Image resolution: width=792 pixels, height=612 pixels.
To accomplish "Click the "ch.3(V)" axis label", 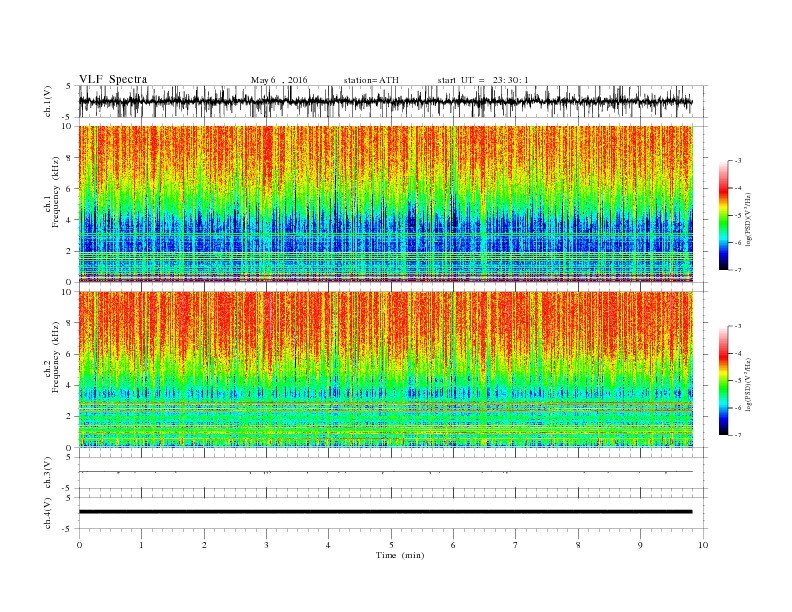I will point(48,473).
